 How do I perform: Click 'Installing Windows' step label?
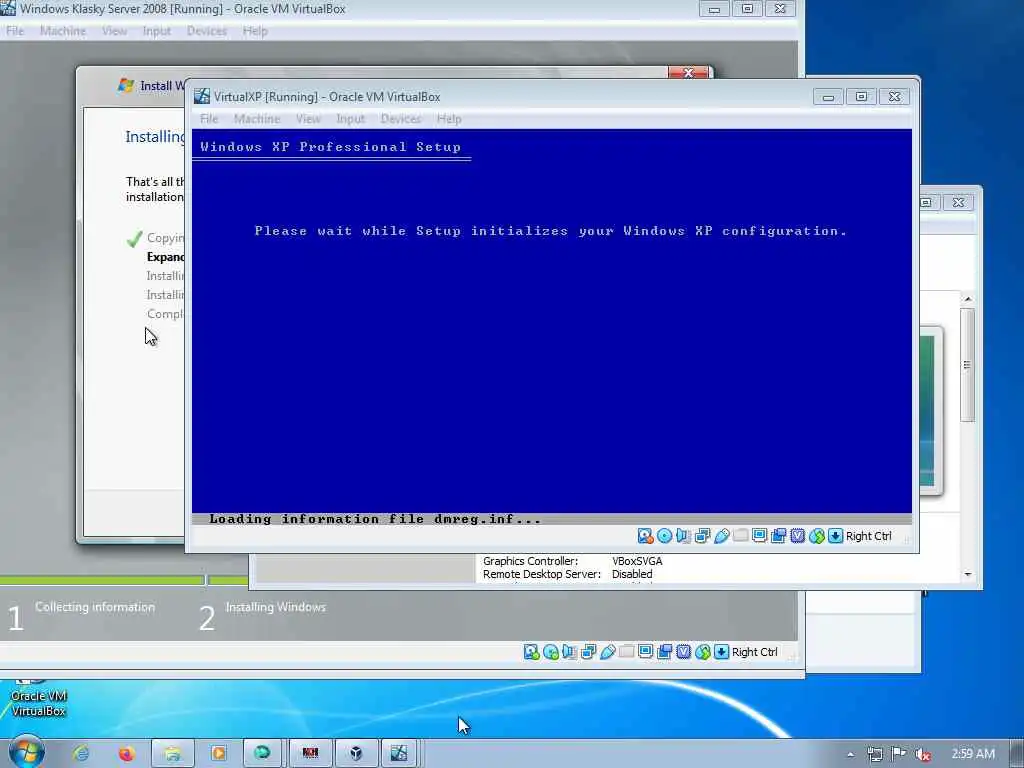click(x=276, y=607)
